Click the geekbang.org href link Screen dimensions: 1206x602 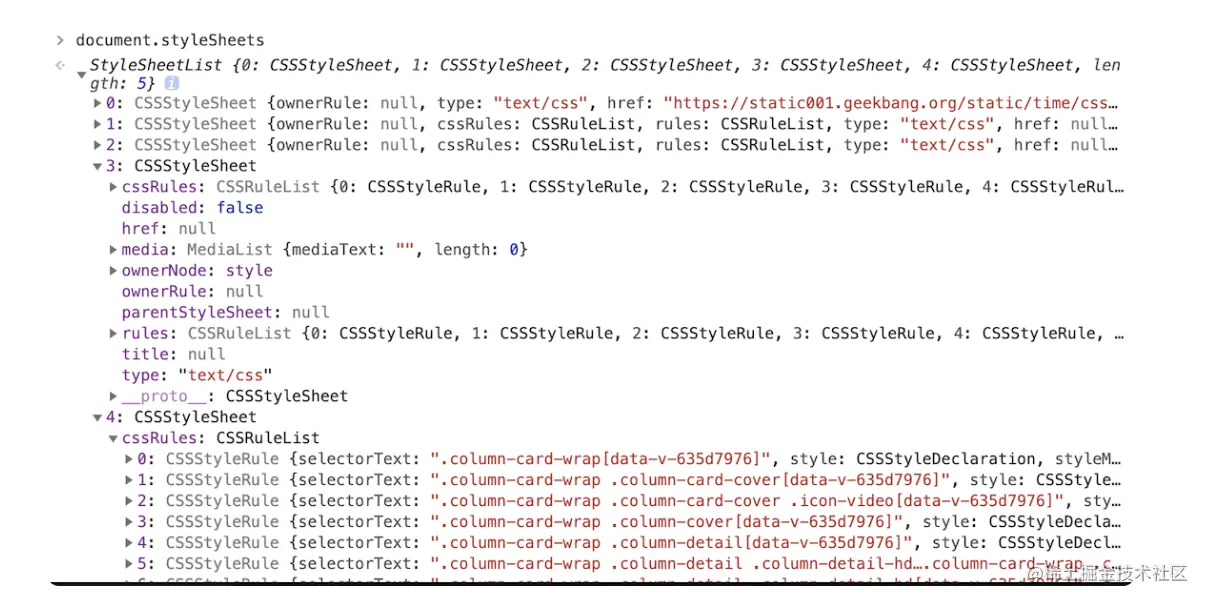[890, 103]
